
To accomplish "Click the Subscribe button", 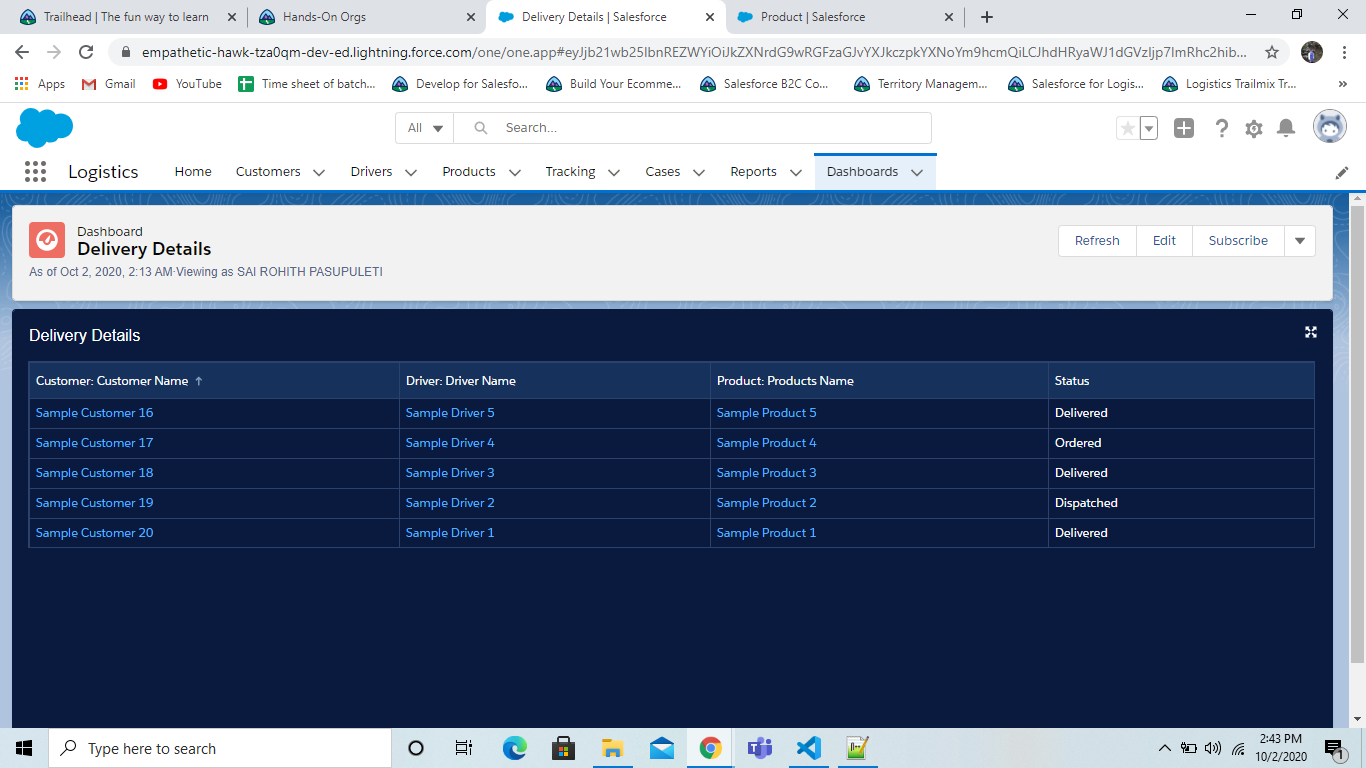I will (1238, 240).
